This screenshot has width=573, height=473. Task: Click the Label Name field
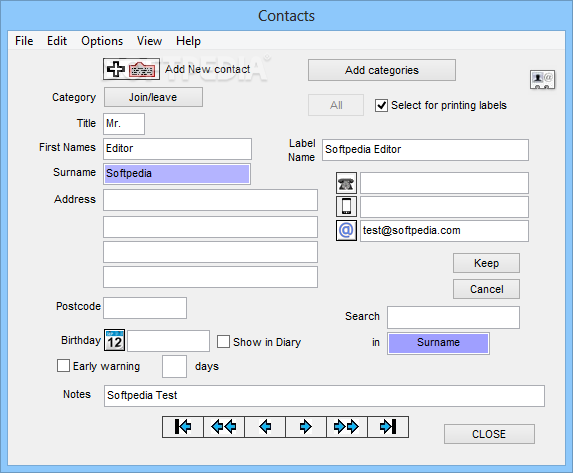[x=425, y=150]
